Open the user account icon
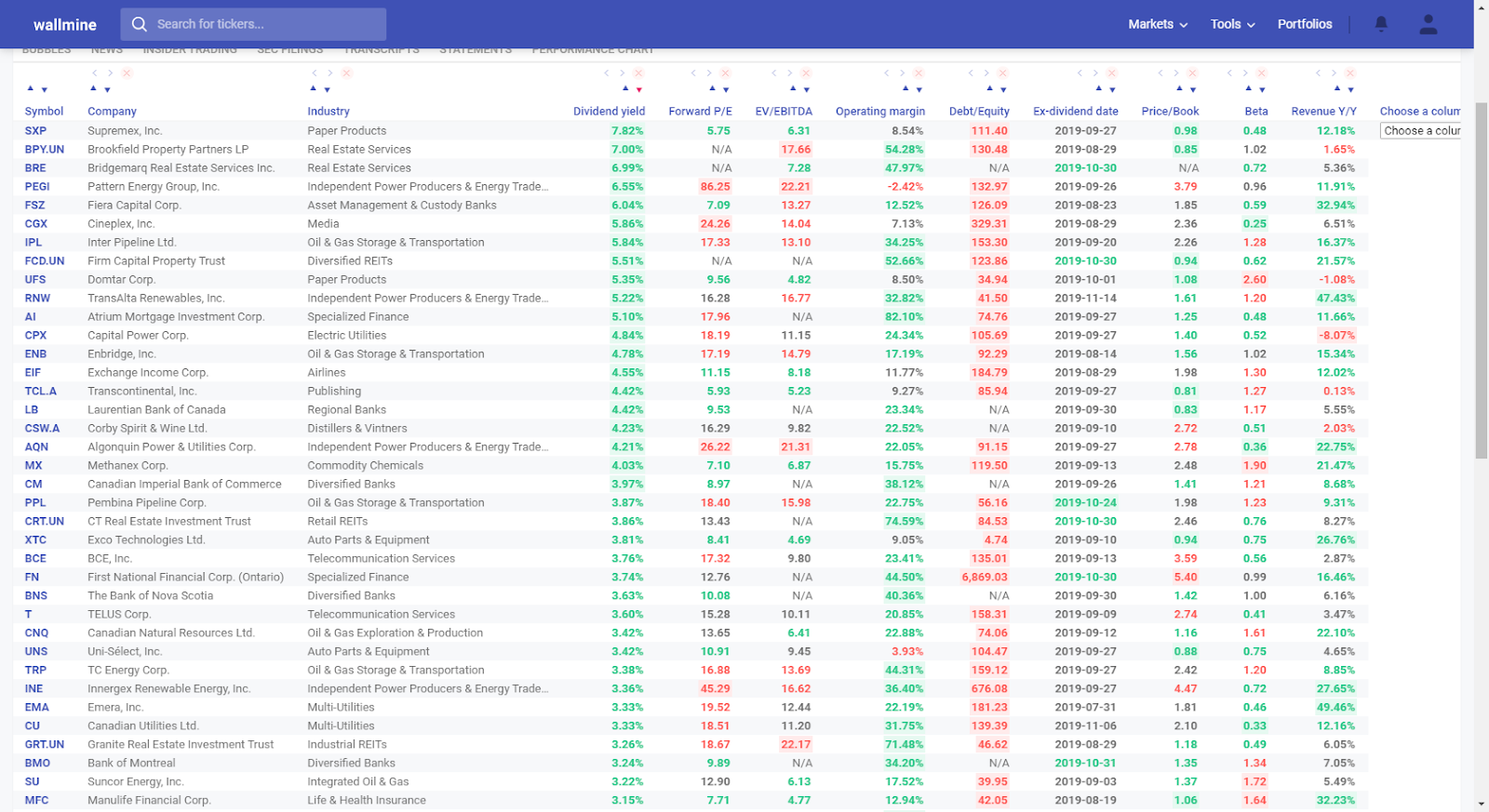1489x812 pixels. (x=1429, y=24)
